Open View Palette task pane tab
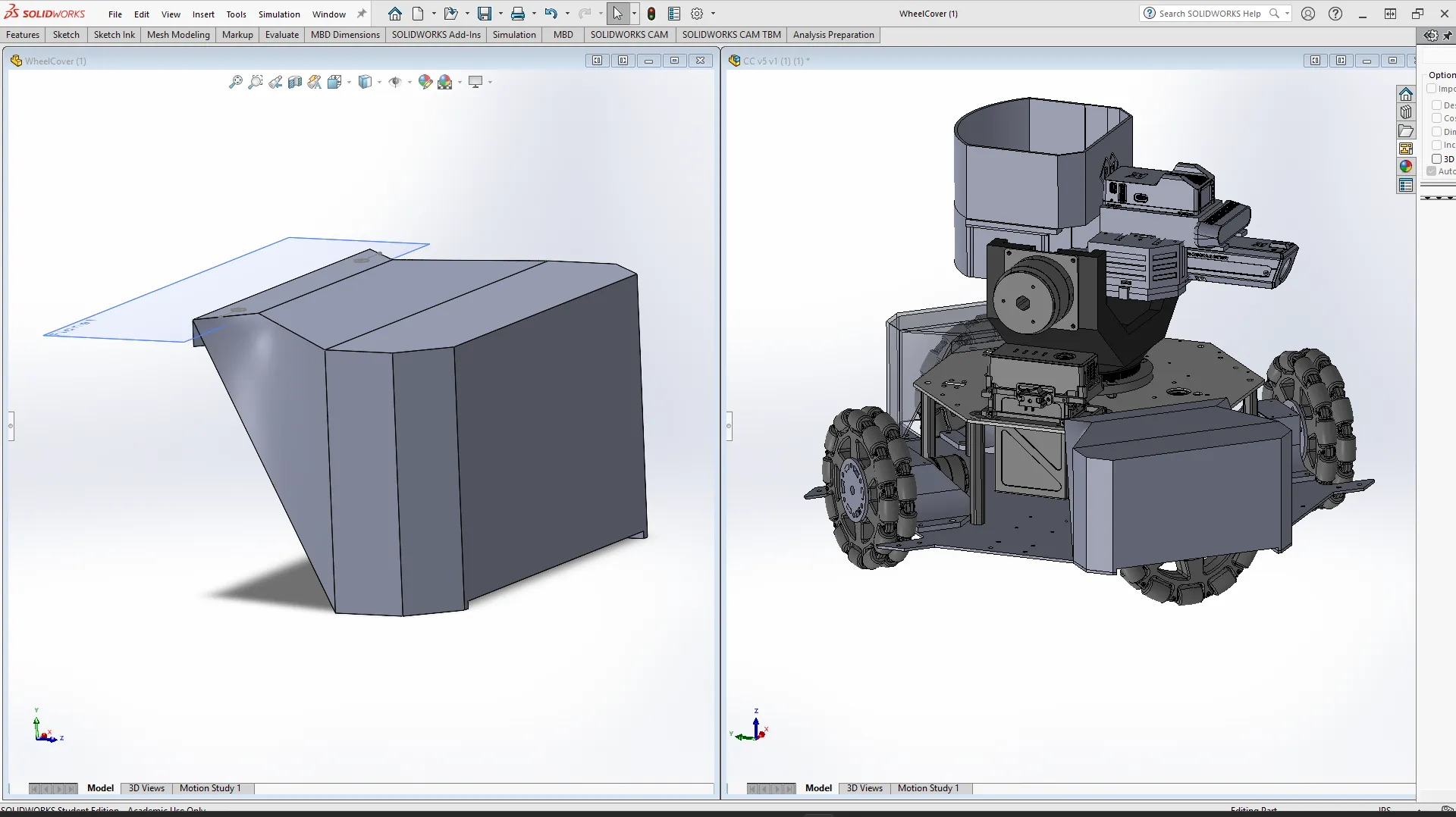 [x=1406, y=149]
